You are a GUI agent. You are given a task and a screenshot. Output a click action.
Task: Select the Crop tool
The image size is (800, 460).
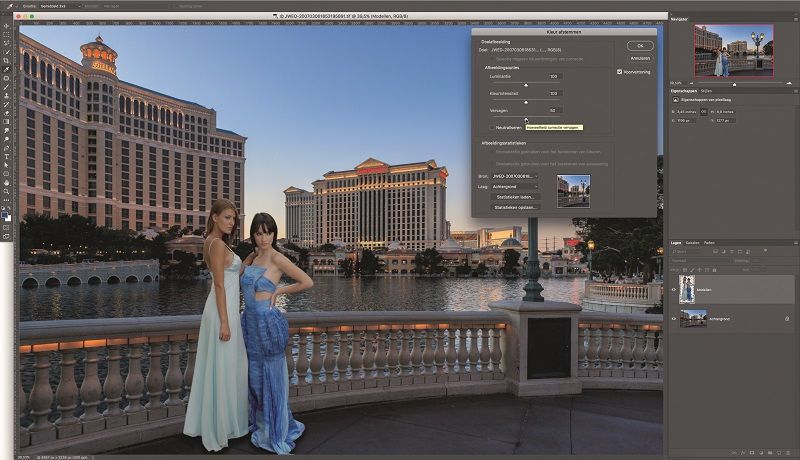click(x=6, y=61)
